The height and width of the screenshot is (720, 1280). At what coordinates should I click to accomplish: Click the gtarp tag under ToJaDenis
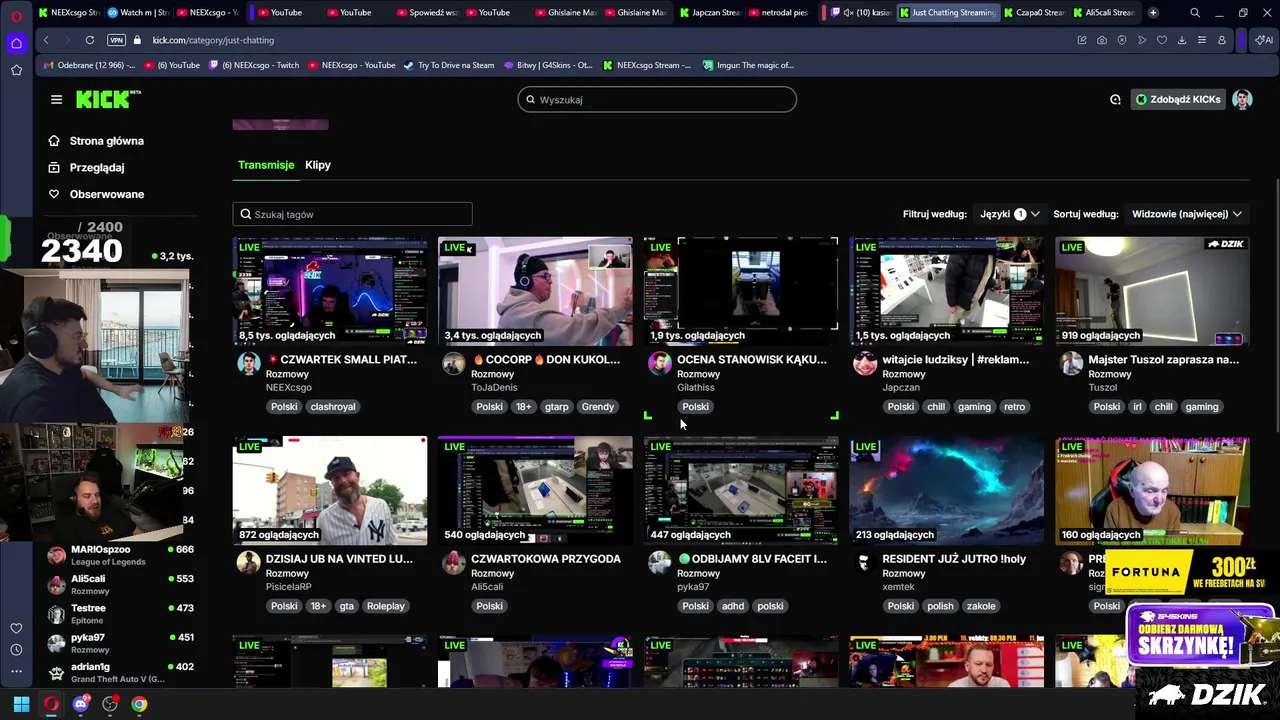(x=557, y=407)
